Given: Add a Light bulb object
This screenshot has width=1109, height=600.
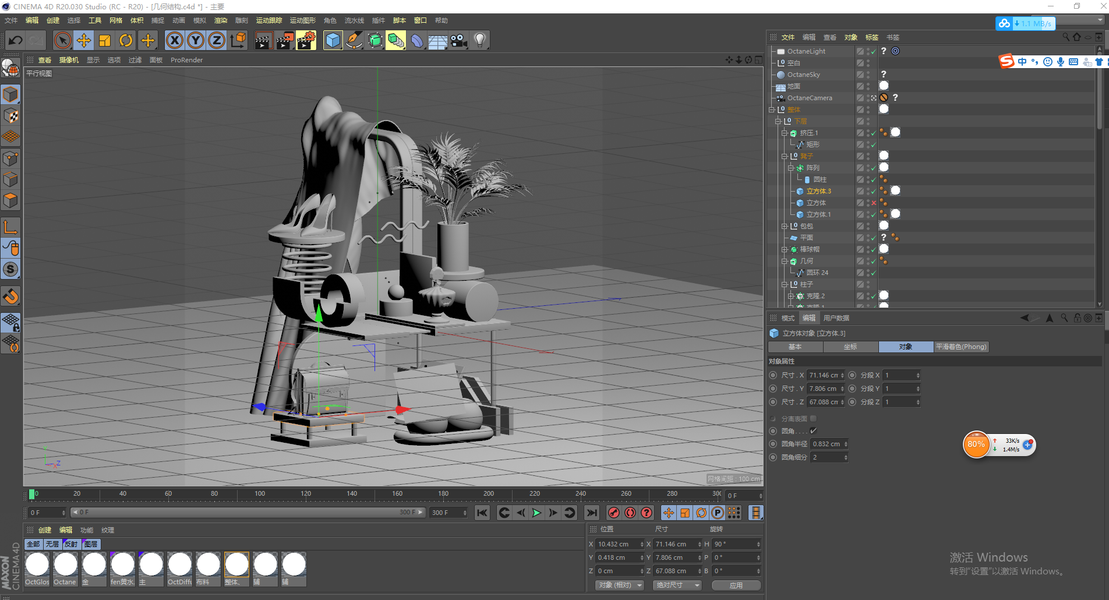Looking at the screenshot, I should pos(480,40).
